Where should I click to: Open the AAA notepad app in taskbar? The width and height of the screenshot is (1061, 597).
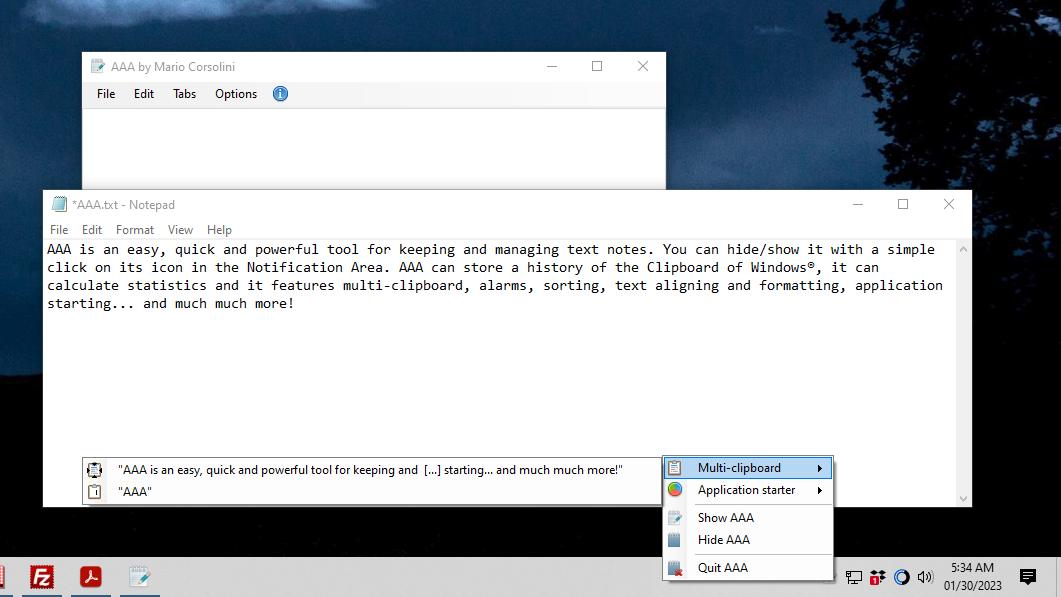(x=139, y=577)
